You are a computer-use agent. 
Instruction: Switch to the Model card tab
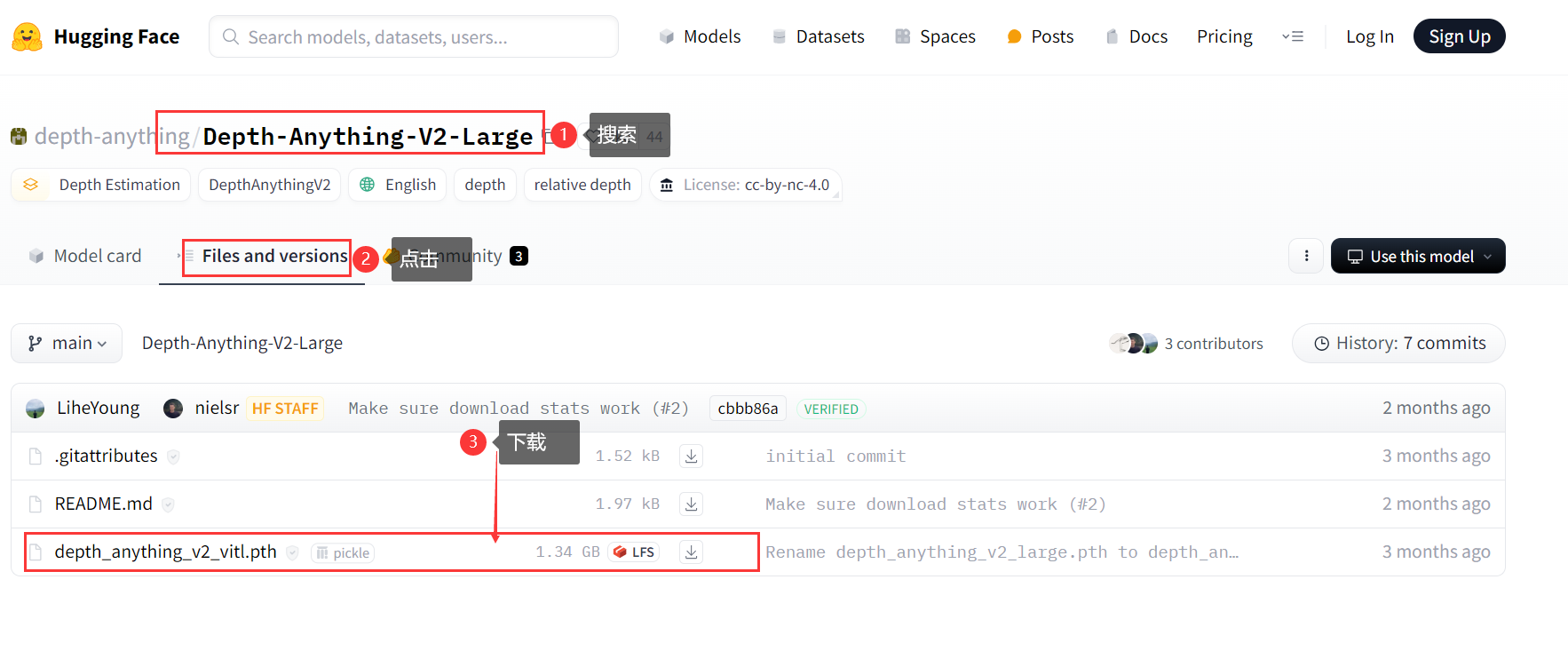(x=85, y=256)
